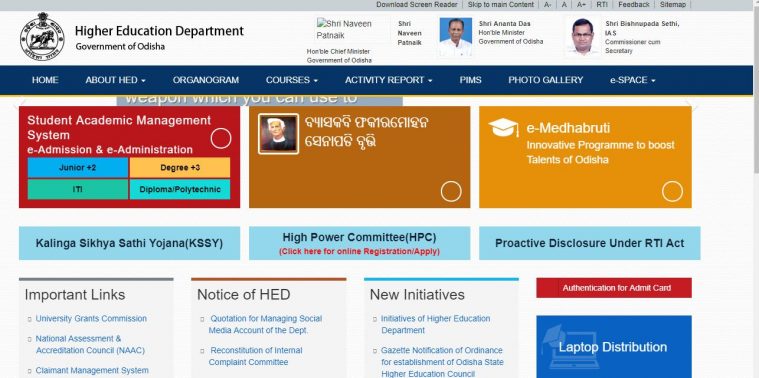Click the Skip to main Content link
Image resolution: width=759 pixels, height=378 pixels.
(501, 5)
